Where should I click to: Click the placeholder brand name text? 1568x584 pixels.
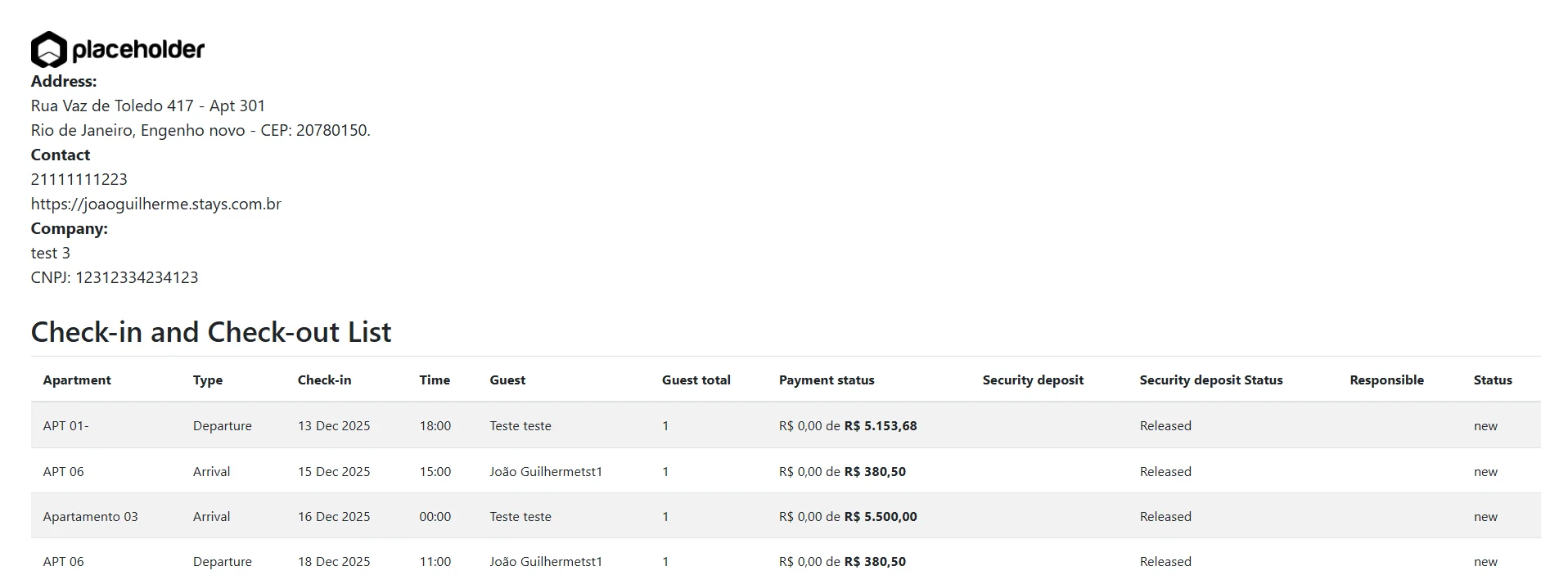[138, 50]
